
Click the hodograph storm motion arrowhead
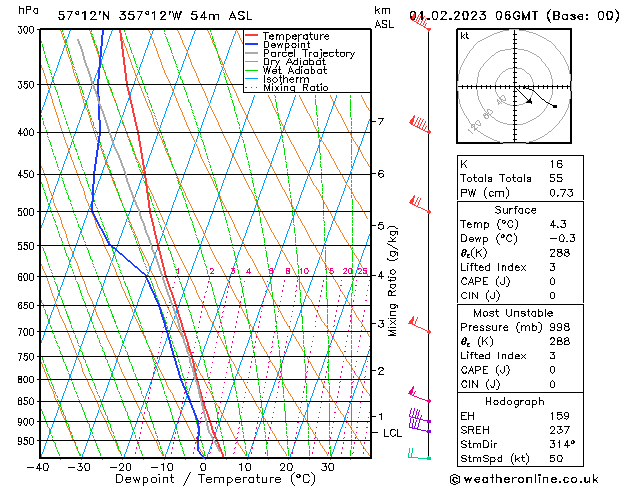[529, 101]
